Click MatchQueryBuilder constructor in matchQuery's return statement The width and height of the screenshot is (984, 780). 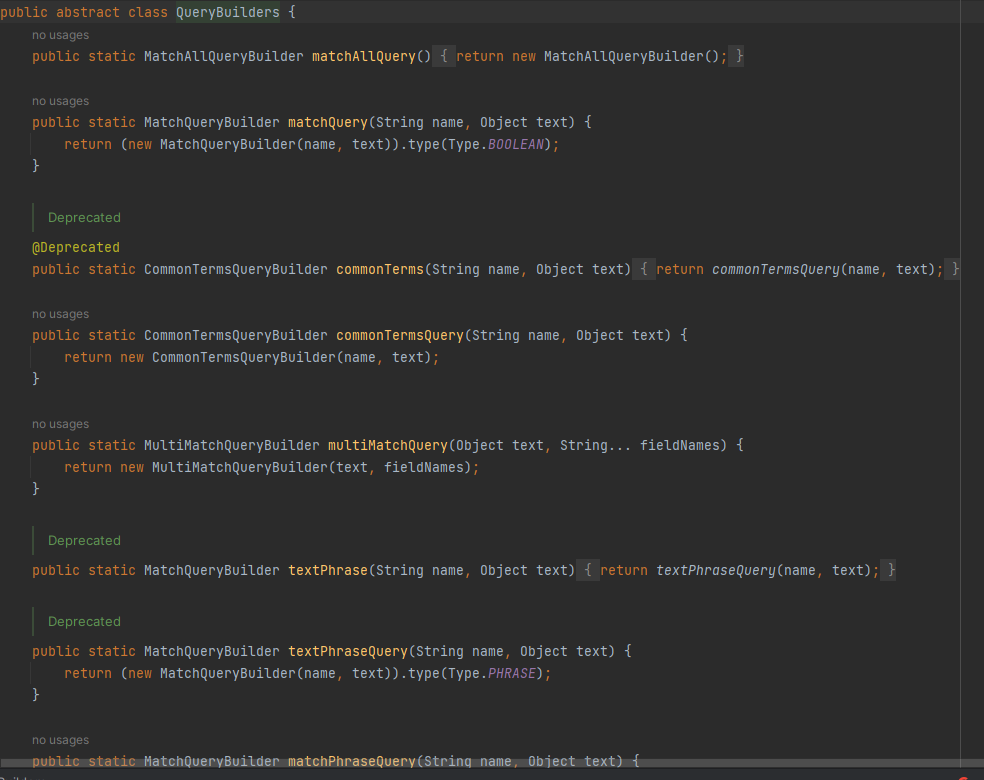[228, 144]
